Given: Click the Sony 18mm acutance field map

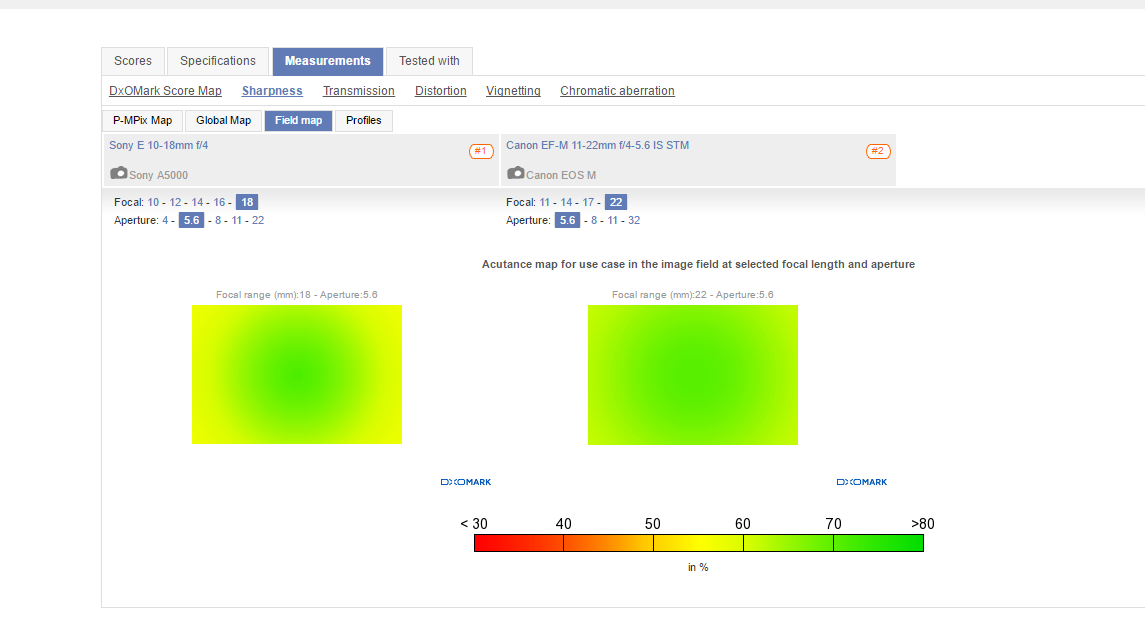Looking at the screenshot, I should pyautogui.click(x=296, y=374).
